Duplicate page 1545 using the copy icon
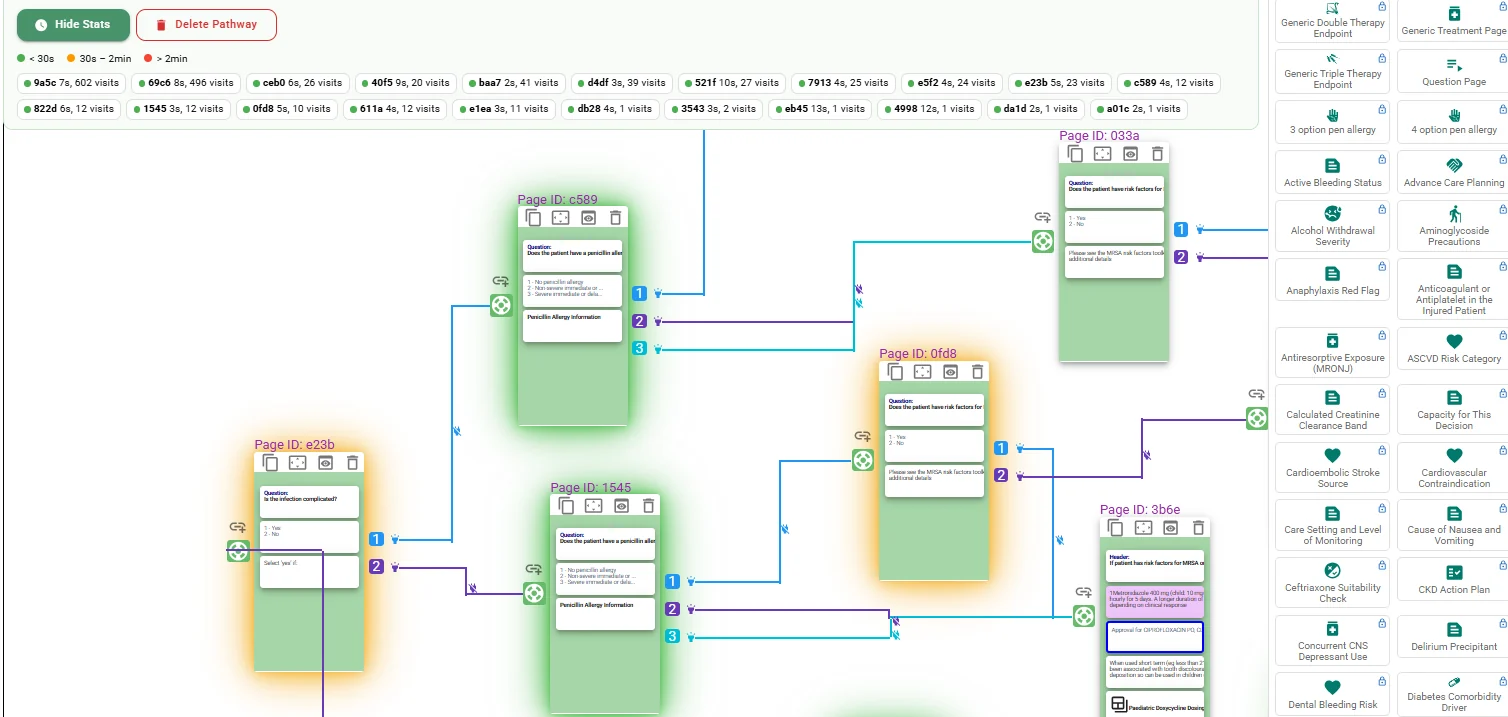This screenshot has width=1508, height=717. coord(566,505)
